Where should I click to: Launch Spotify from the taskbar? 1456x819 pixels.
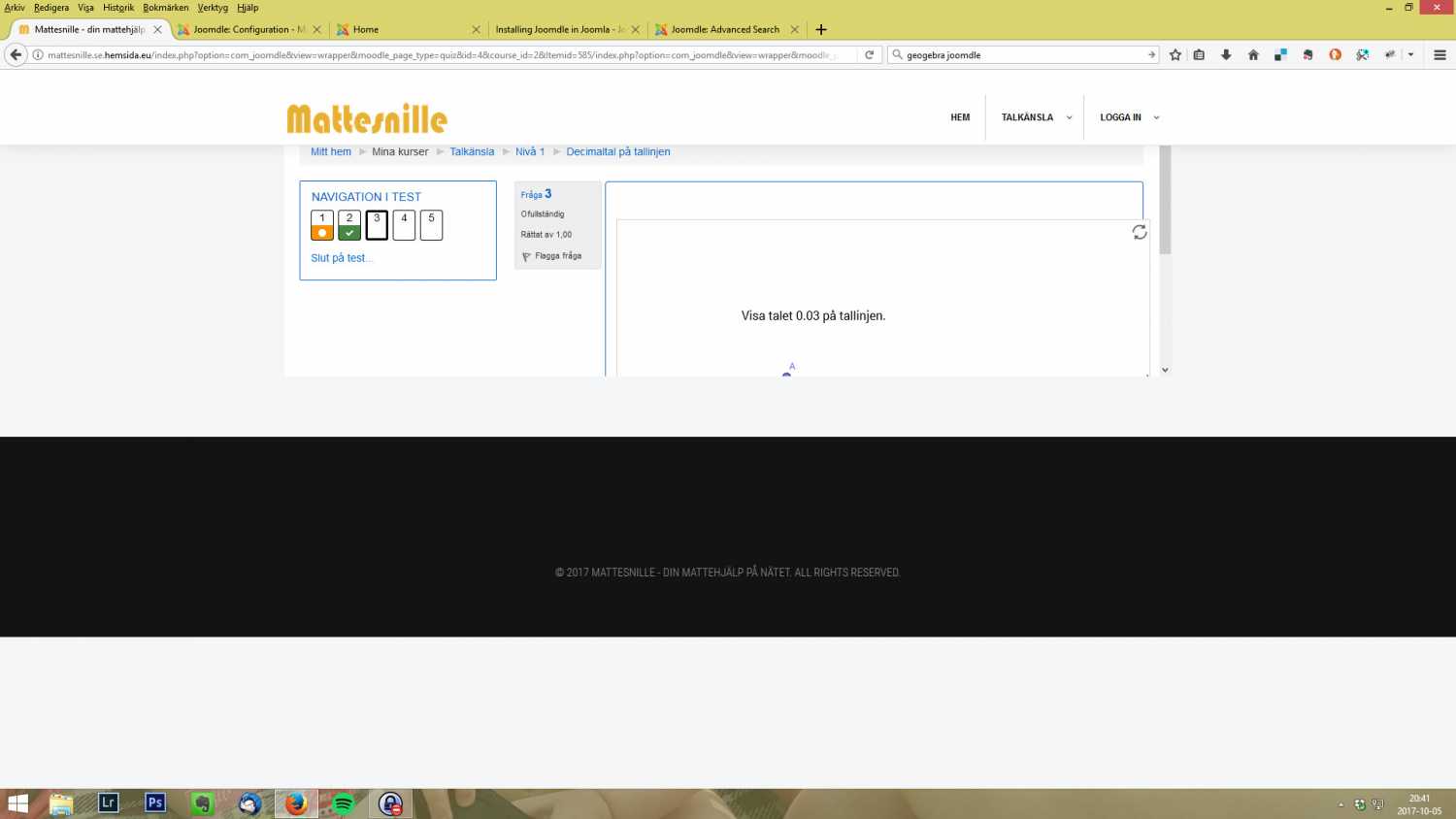[343, 803]
